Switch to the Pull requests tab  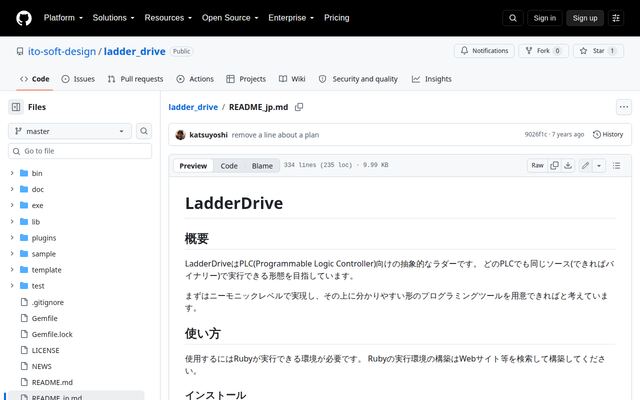[135, 79]
